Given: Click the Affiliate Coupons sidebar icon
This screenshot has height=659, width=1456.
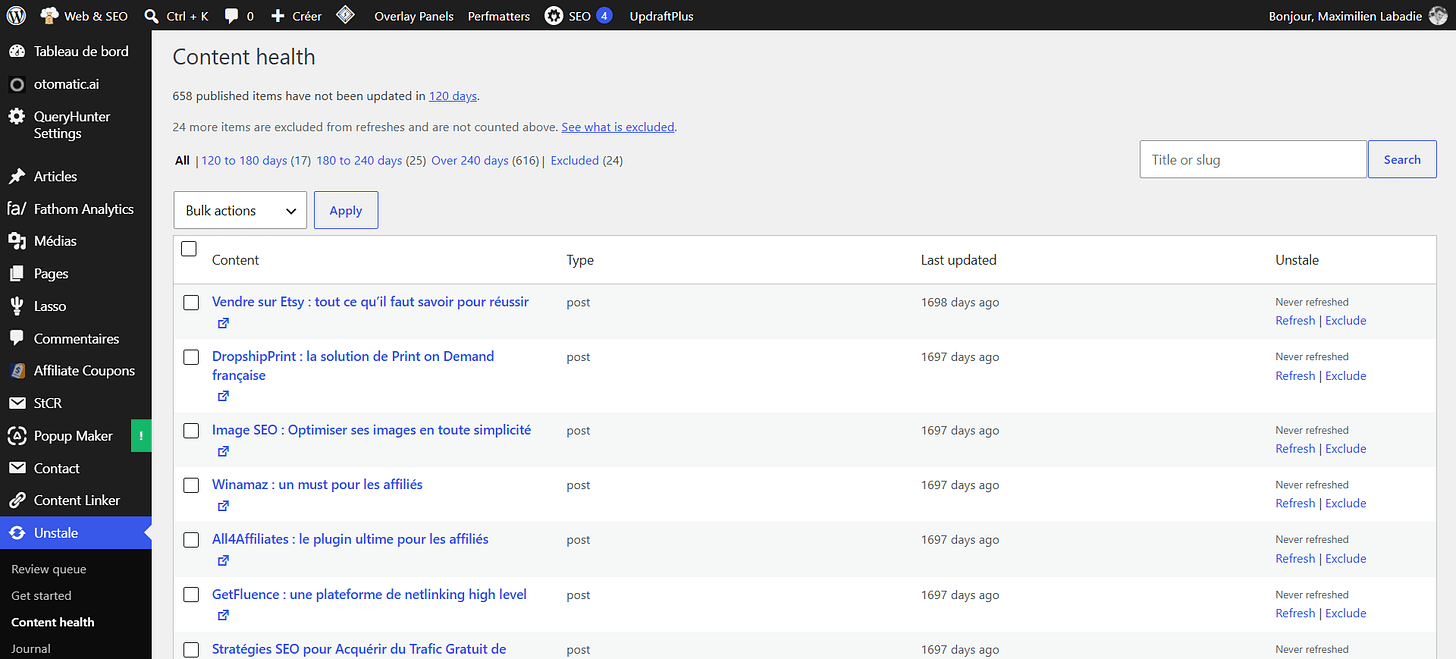Looking at the screenshot, I should pyautogui.click(x=16, y=371).
